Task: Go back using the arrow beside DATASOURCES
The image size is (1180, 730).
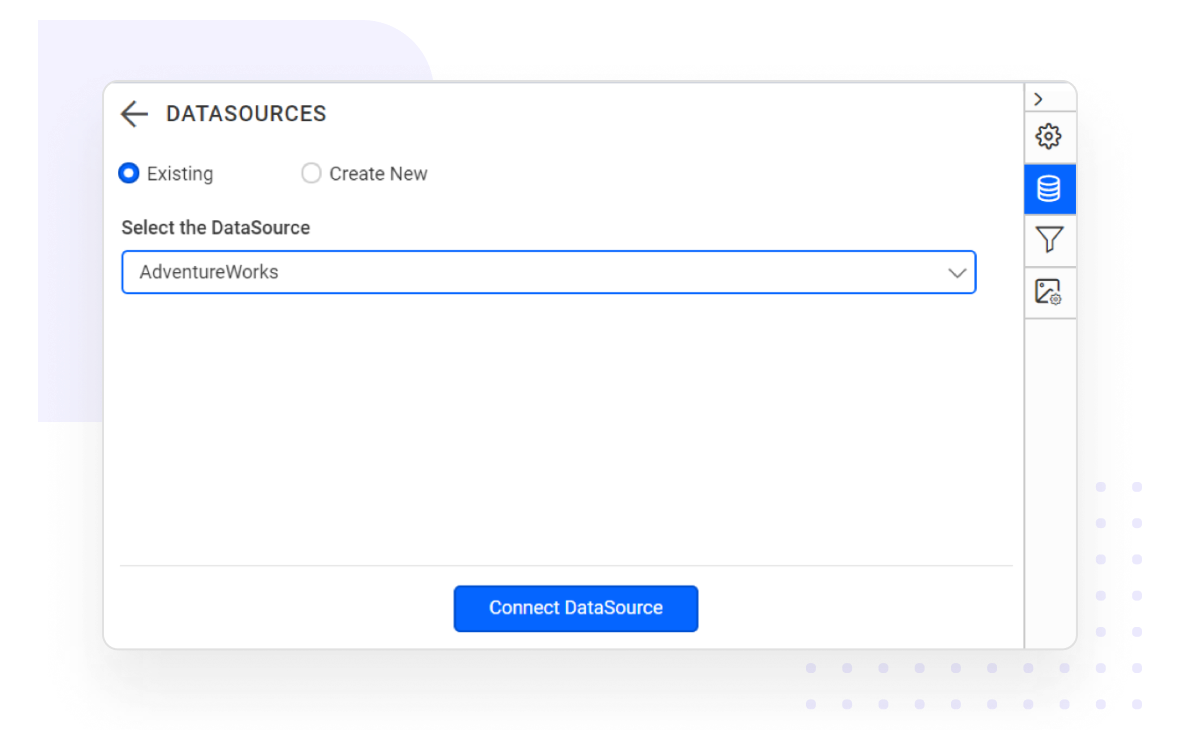Action: pyautogui.click(x=135, y=114)
